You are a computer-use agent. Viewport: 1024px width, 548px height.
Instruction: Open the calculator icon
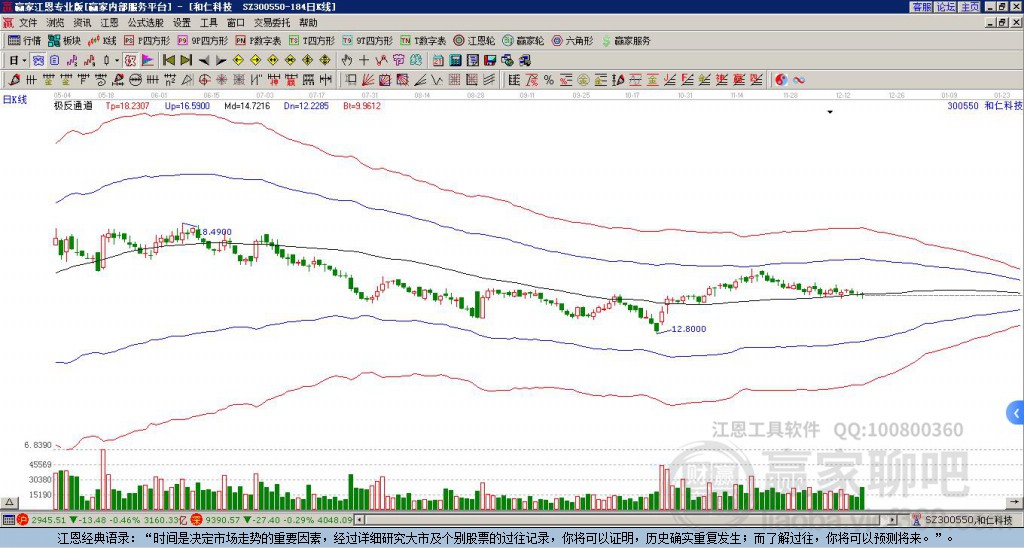click(x=456, y=61)
